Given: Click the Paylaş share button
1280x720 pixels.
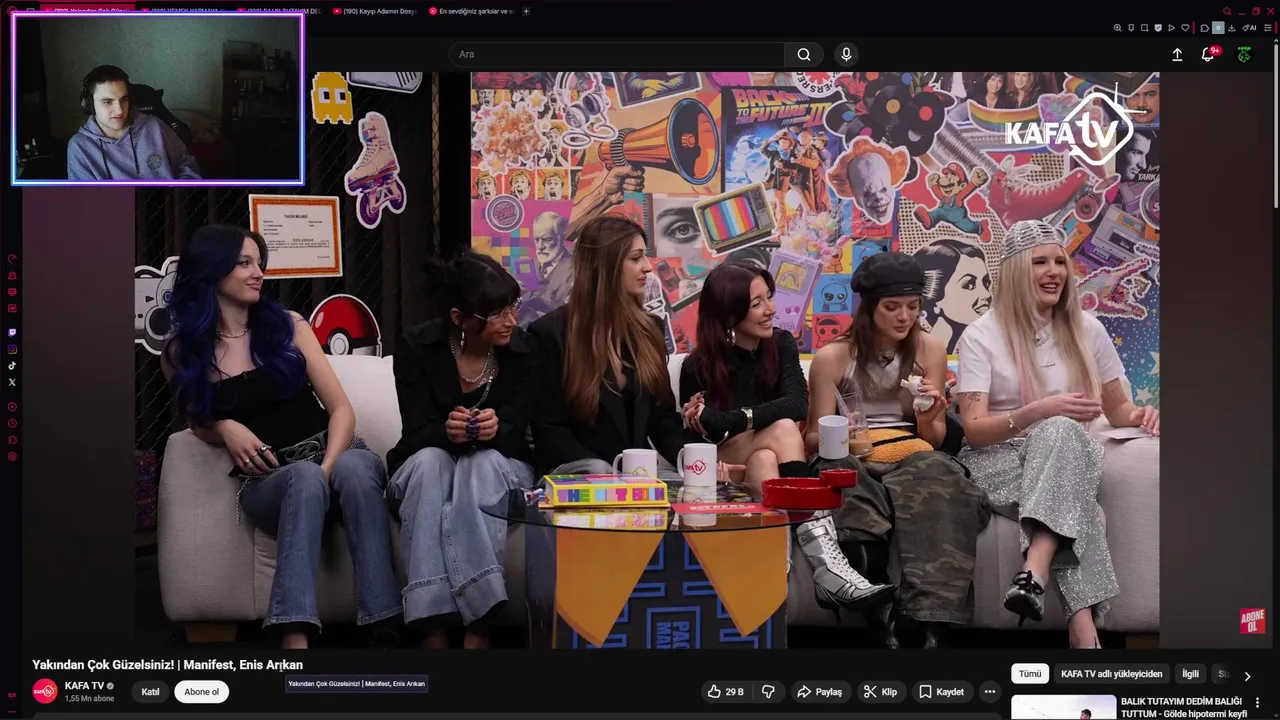Looking at the screenshot, I should 819,691.
